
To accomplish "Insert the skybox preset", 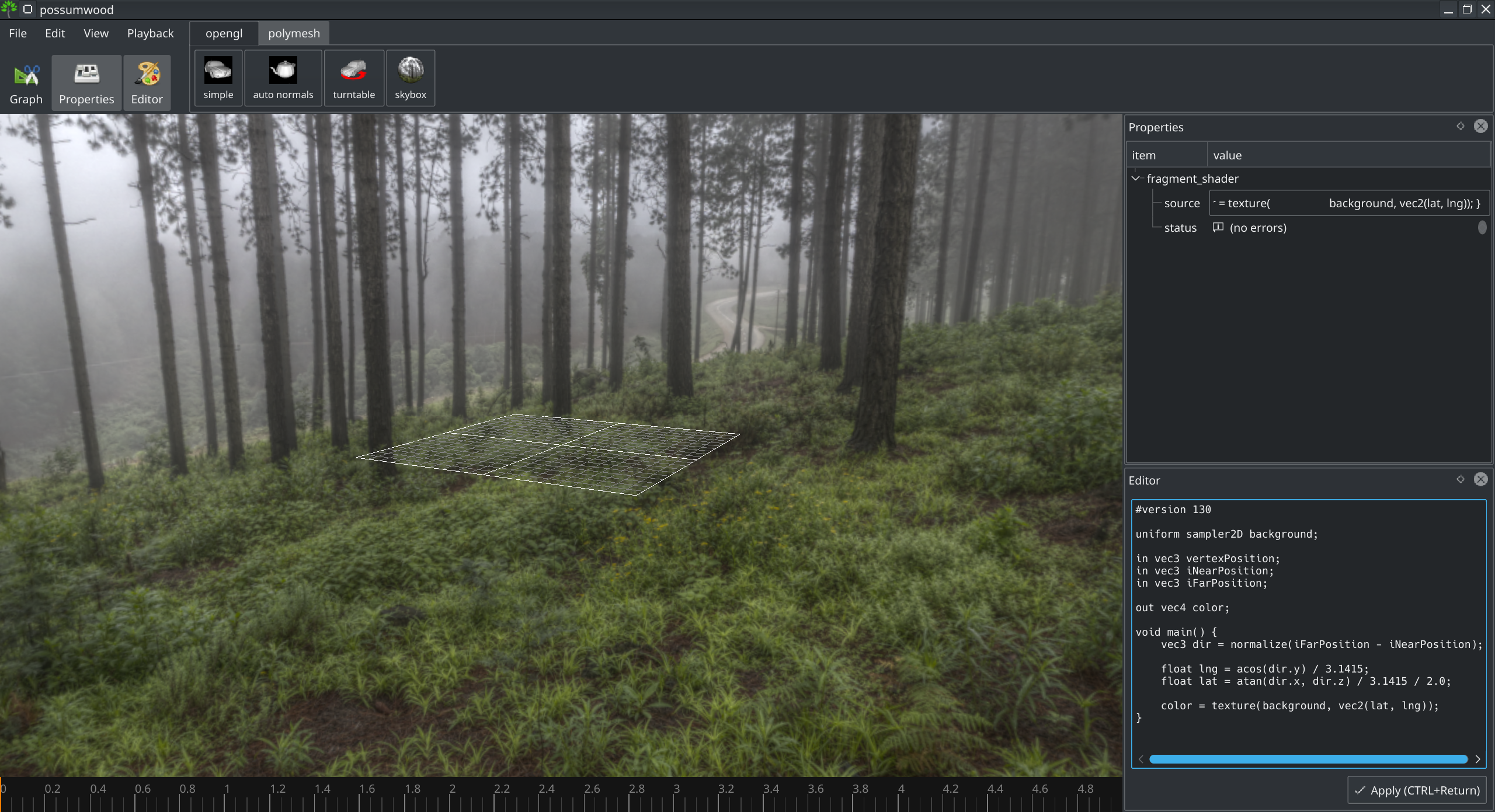I will point(411,78).
